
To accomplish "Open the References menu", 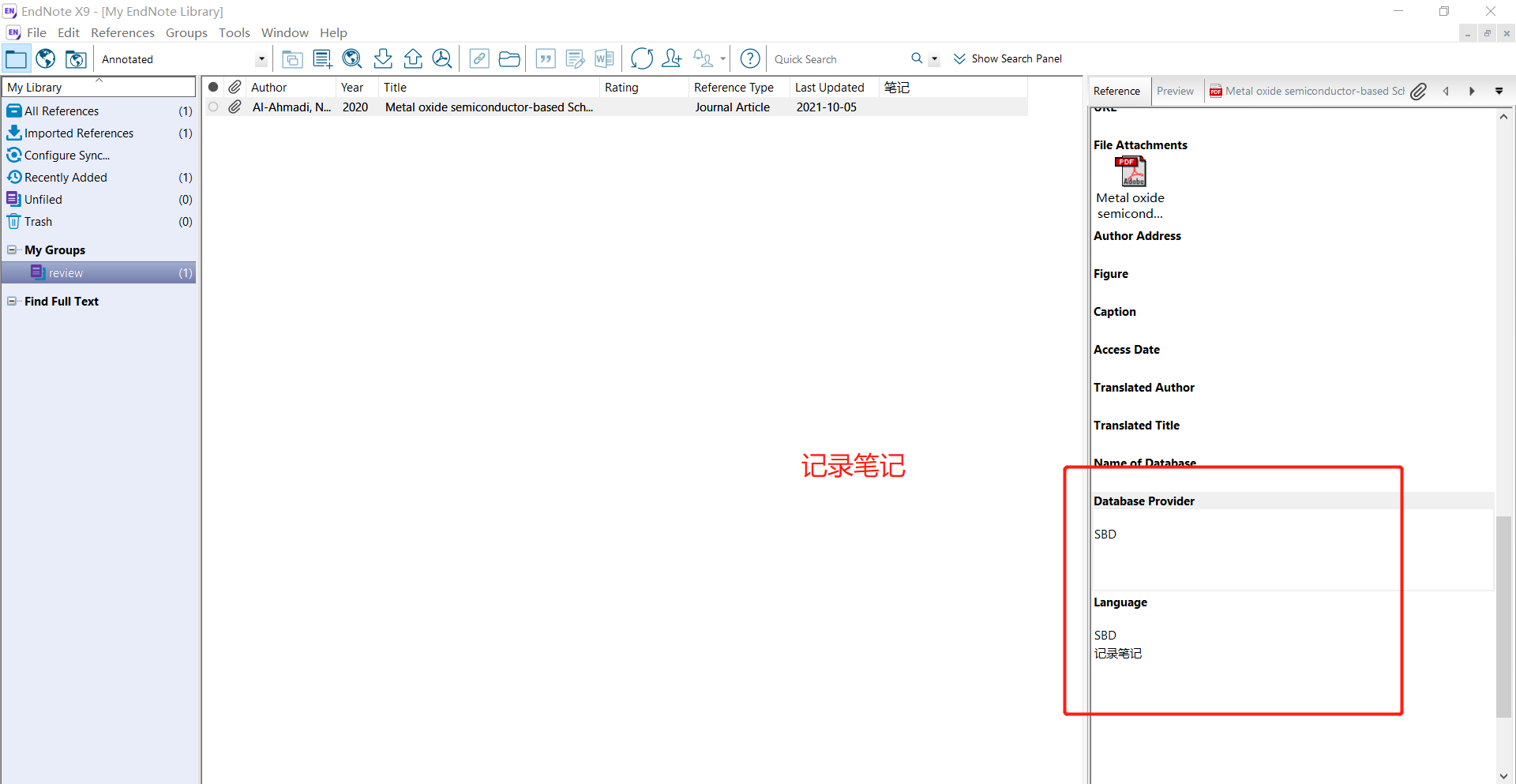I will coord(122,32).
